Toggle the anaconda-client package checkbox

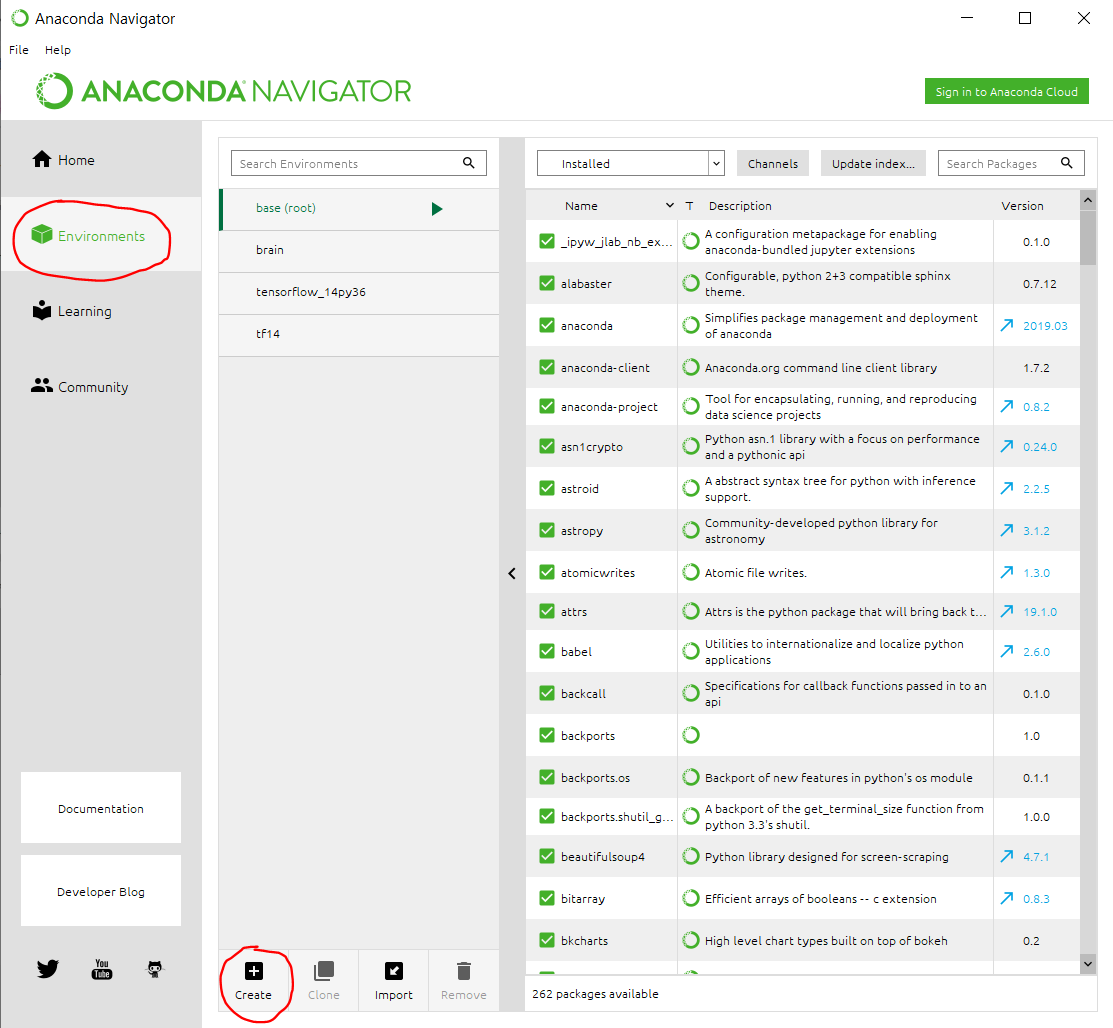547,367
